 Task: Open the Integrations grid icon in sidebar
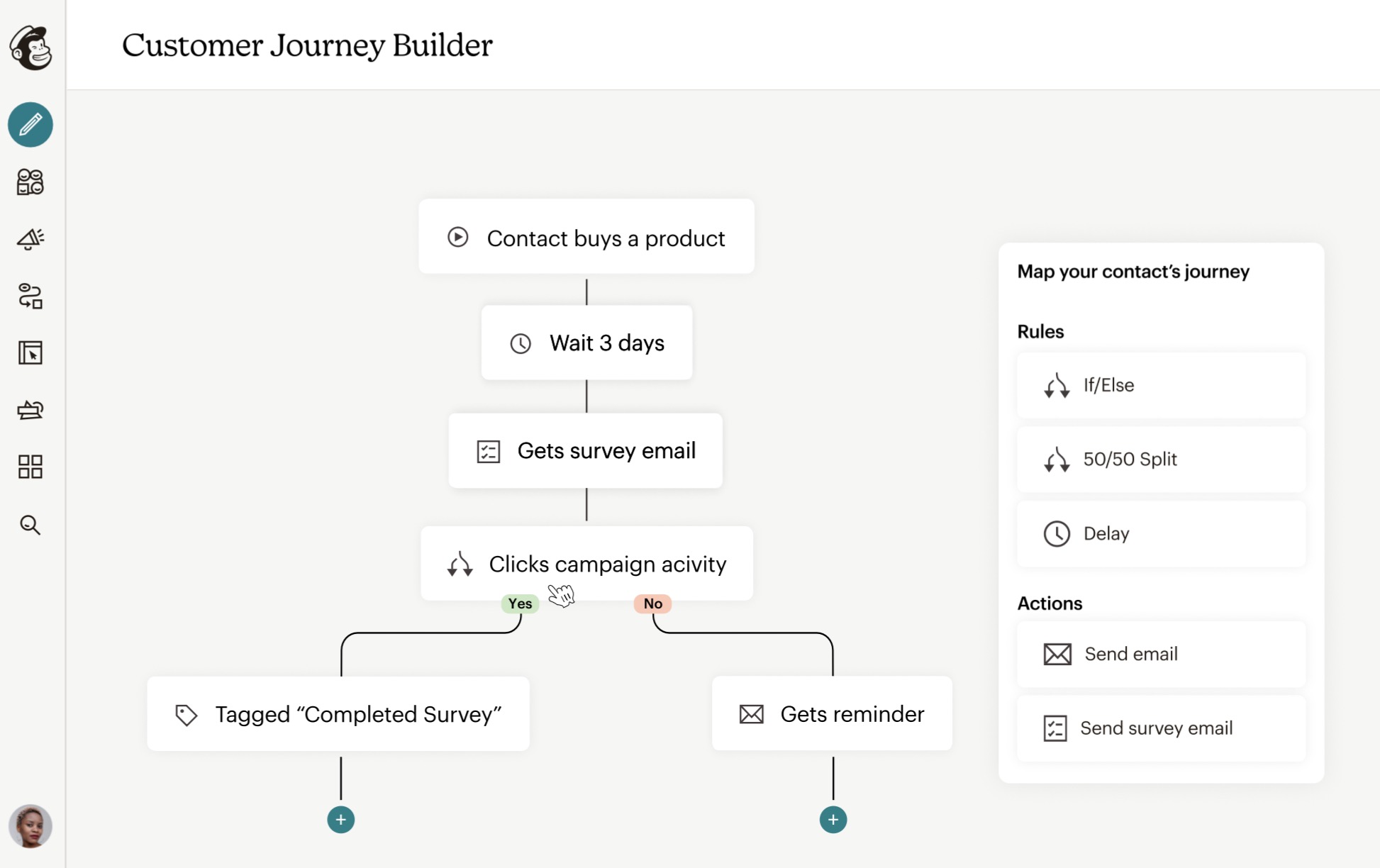point(30,467)
